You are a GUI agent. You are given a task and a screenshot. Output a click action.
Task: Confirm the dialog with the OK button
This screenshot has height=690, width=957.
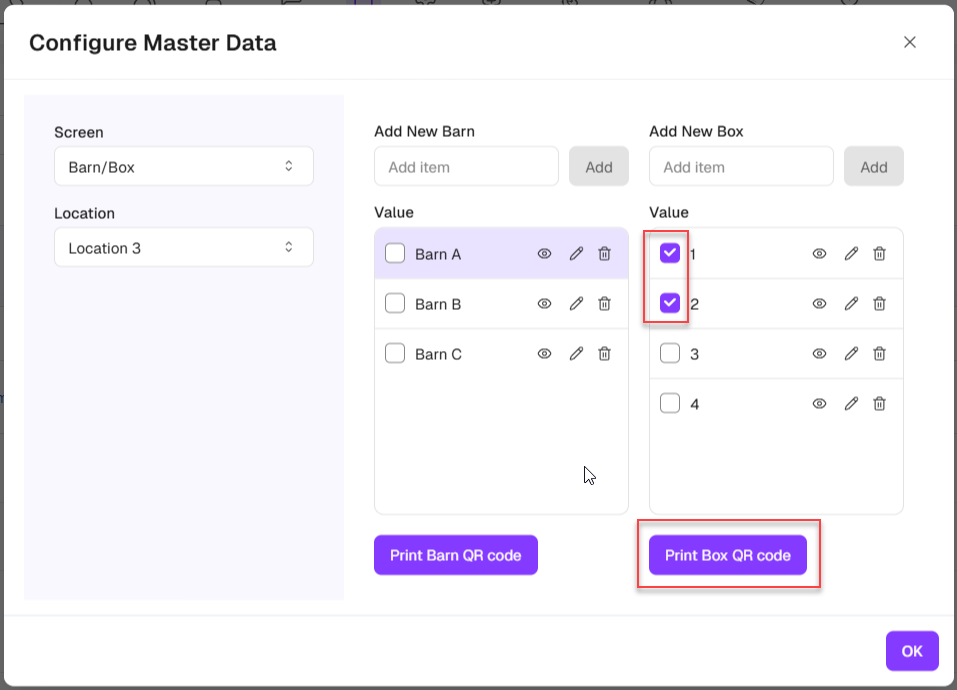tap(911, 651)
